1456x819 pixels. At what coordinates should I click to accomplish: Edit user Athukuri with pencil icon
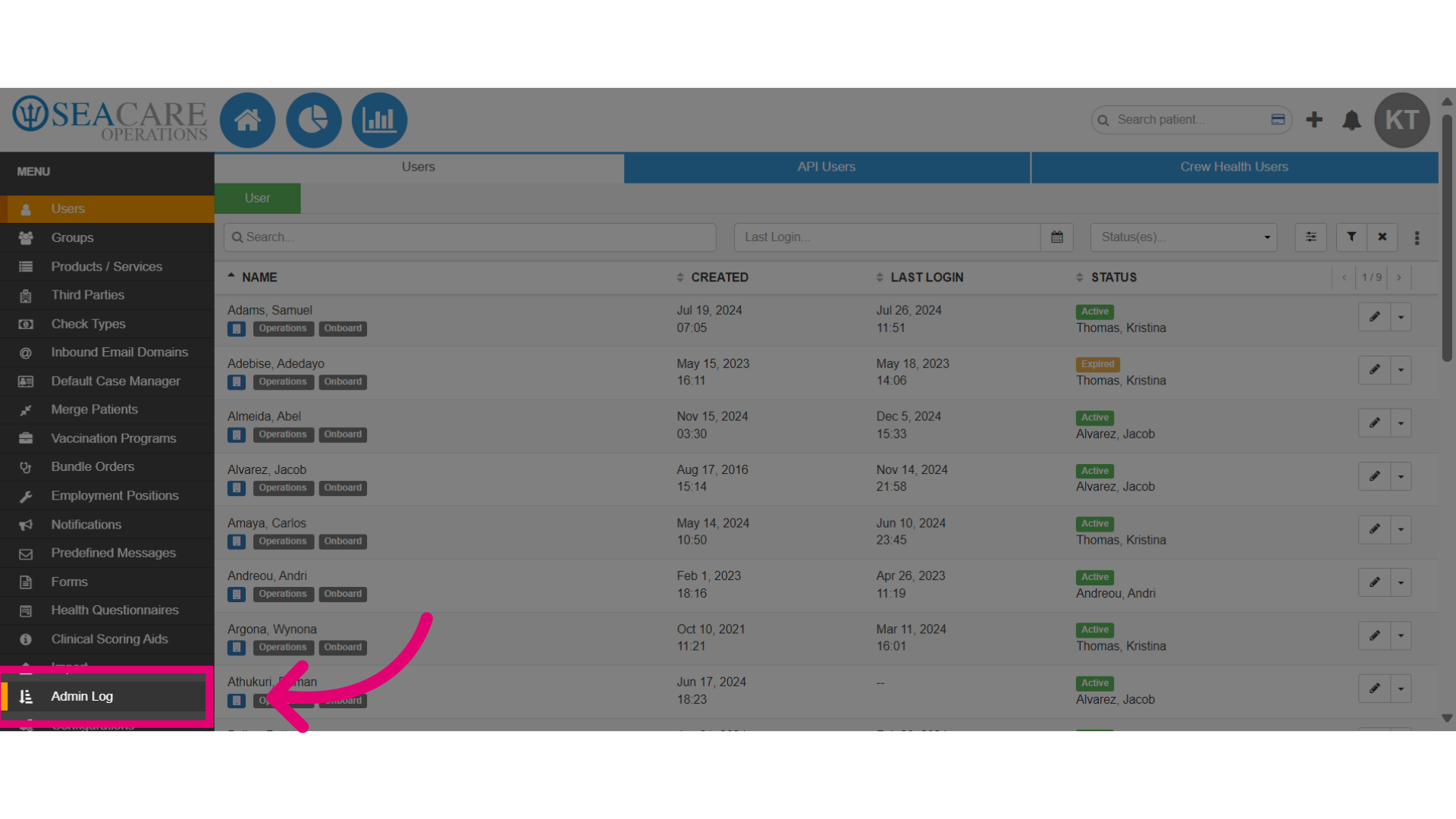coord(1374,689)
